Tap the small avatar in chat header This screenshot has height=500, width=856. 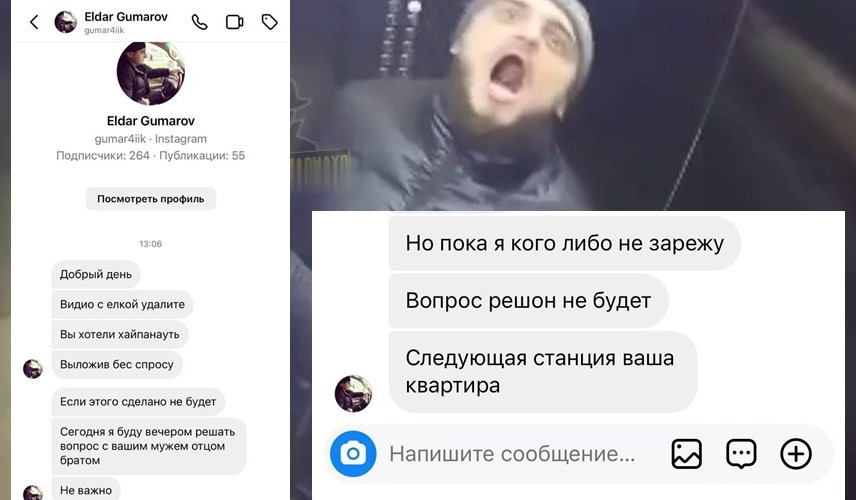(x=66, y=22)
